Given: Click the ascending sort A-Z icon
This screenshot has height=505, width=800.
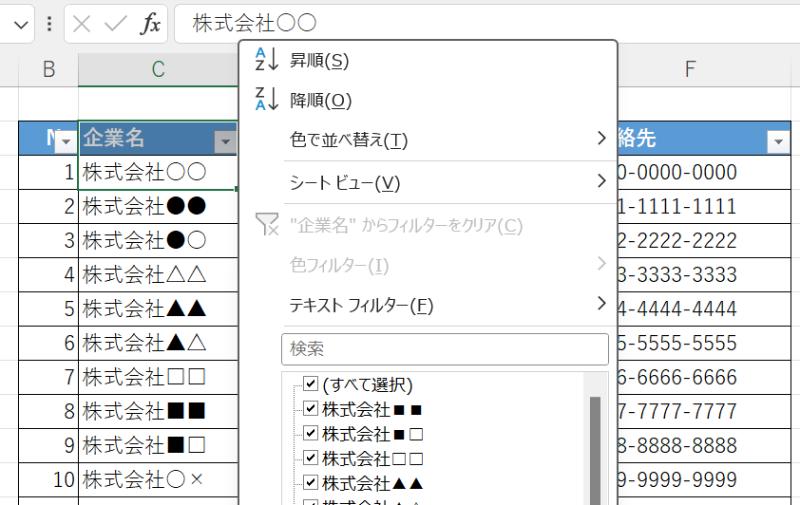Looking at the screenshot, I should (266, 59).
